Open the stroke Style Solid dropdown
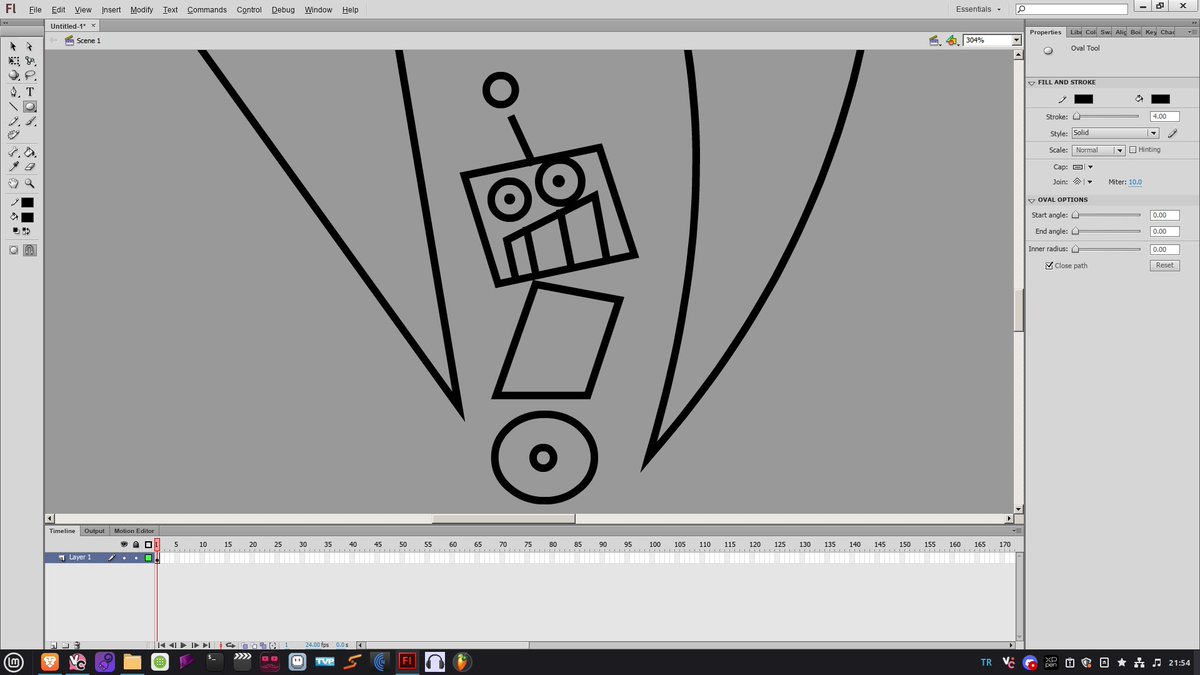This screenshot has height=675, width=1200. click(1114, 133)
